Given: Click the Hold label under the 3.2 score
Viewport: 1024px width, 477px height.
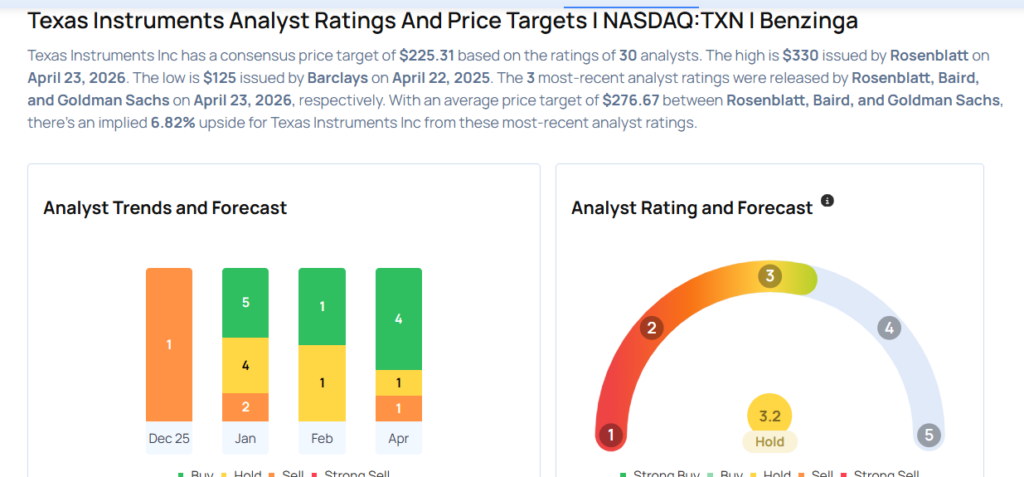Looking at the screenshot, I should (769, 441).
